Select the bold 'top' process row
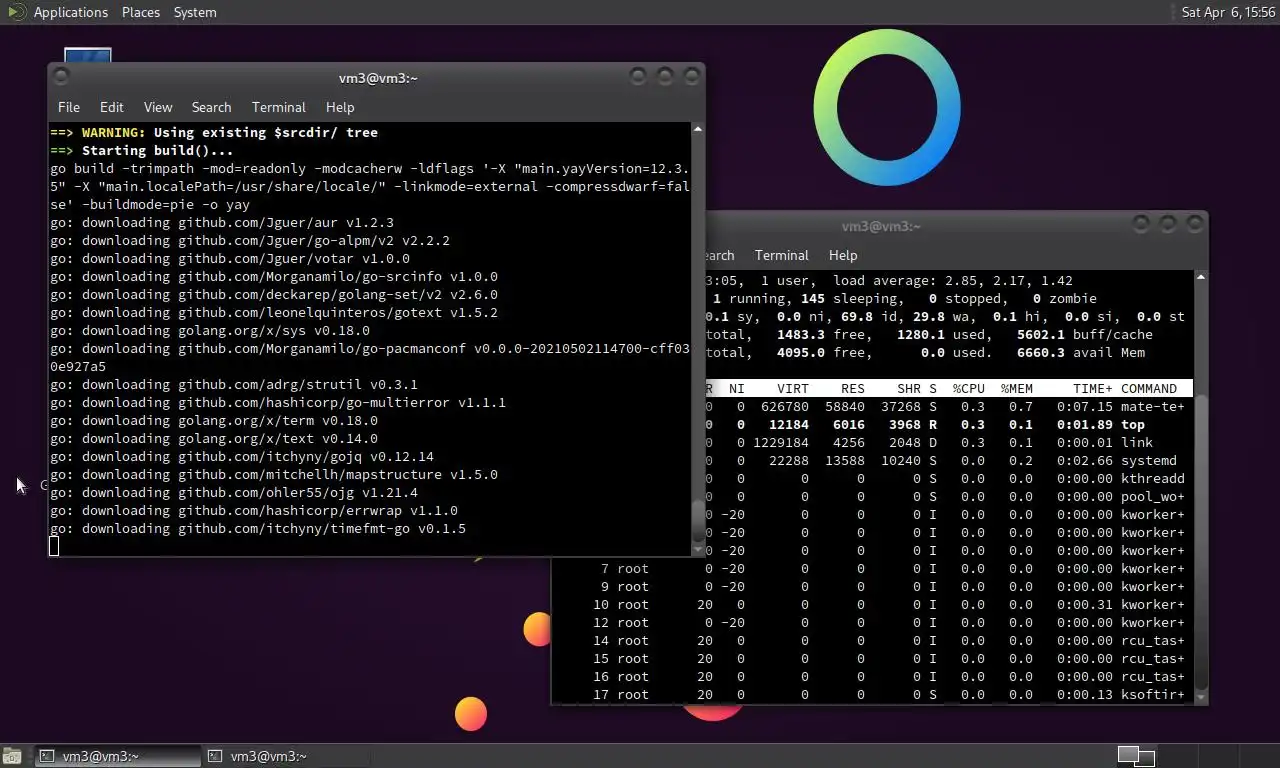Screen dimensions: 1280x768 click(949, 424)
